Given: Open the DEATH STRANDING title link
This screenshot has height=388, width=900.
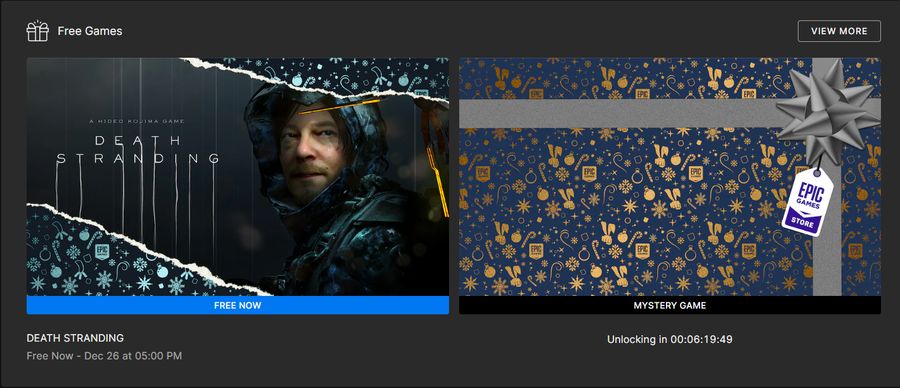Looking at the screenshot, I should (x=75, y=338).
